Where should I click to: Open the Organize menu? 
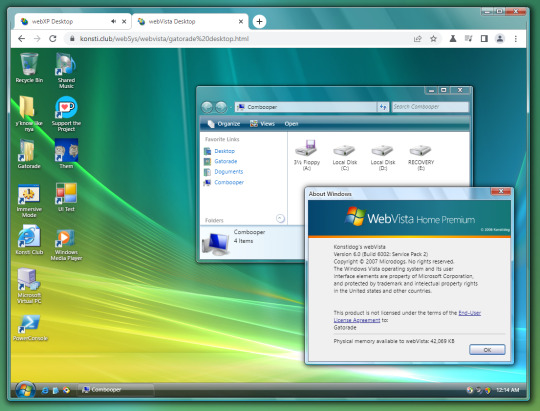[224, 124]
